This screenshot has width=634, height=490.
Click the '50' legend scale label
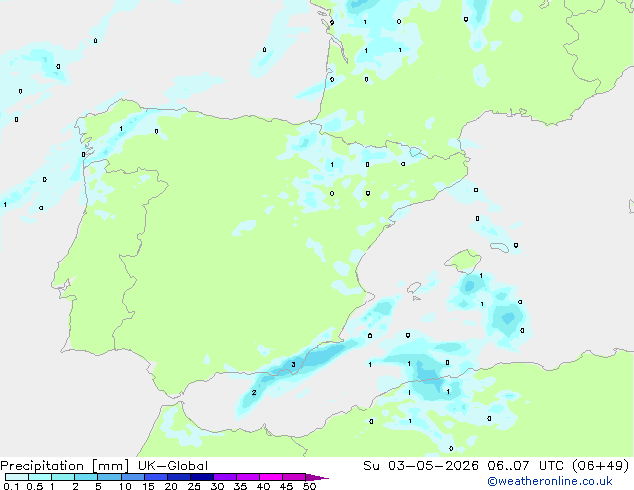310,486
